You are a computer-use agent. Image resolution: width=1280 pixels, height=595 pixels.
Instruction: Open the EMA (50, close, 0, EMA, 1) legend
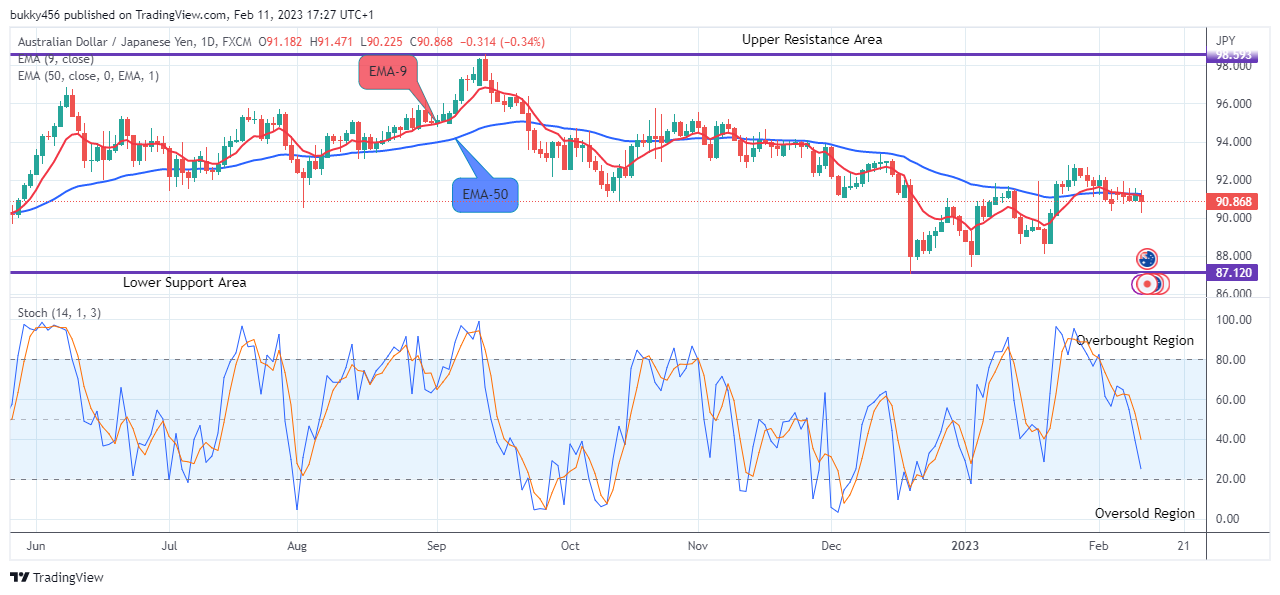88,76
